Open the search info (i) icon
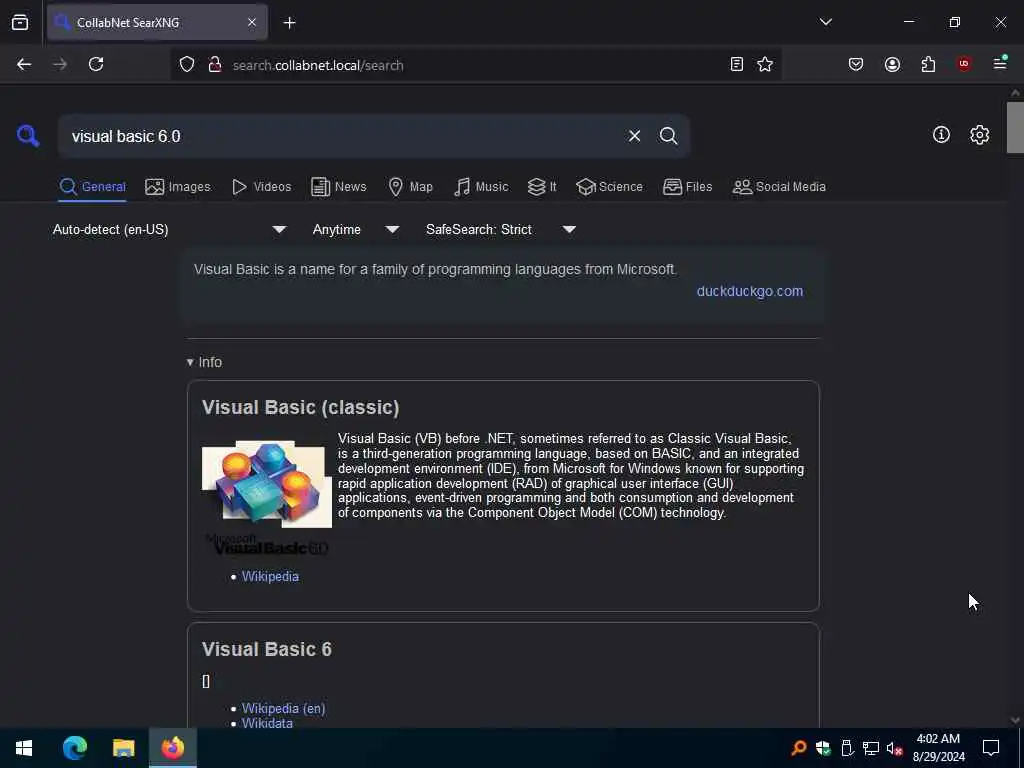Screen dimensions: 1024x768 941,135
